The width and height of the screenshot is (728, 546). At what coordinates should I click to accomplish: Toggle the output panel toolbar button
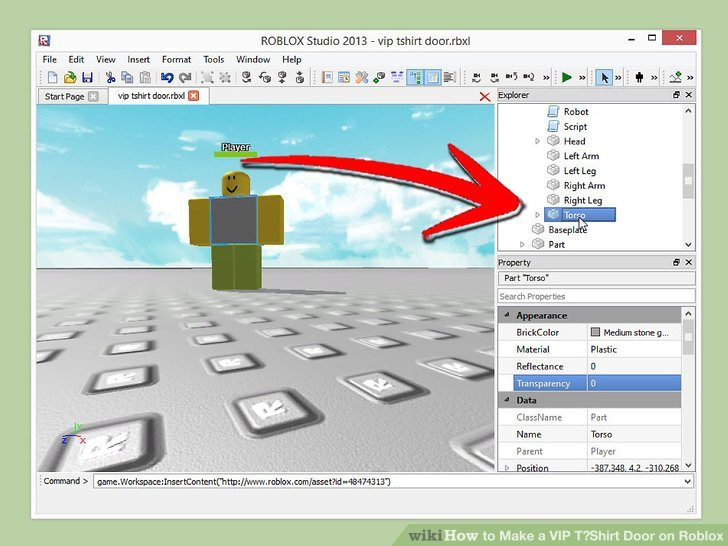(x=450, y=77)
